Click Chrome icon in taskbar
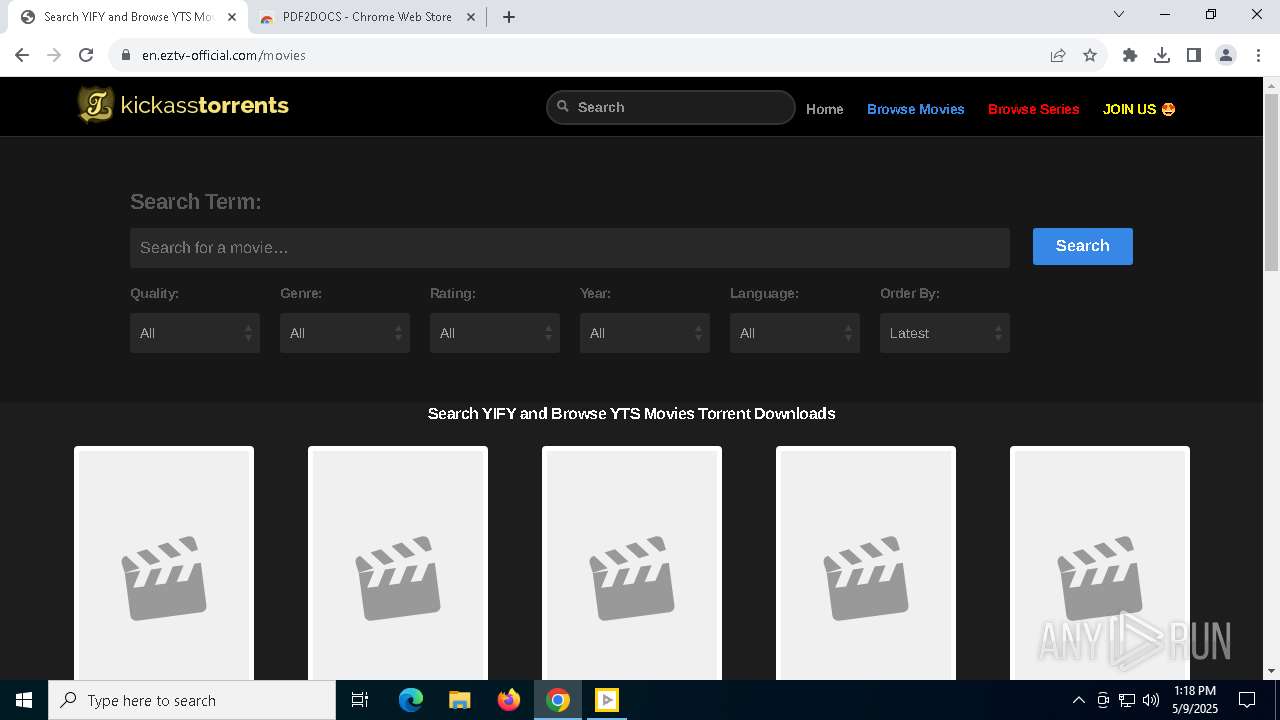 (x=558, y=700)
